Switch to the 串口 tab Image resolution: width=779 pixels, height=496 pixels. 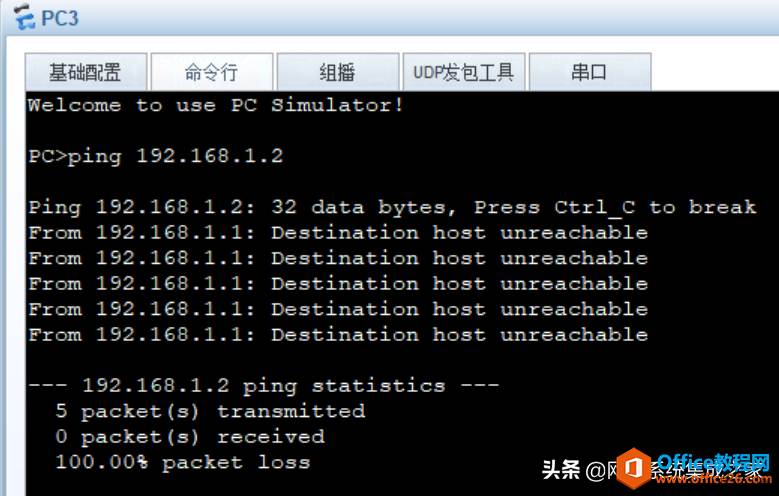(x=590, y=72)
